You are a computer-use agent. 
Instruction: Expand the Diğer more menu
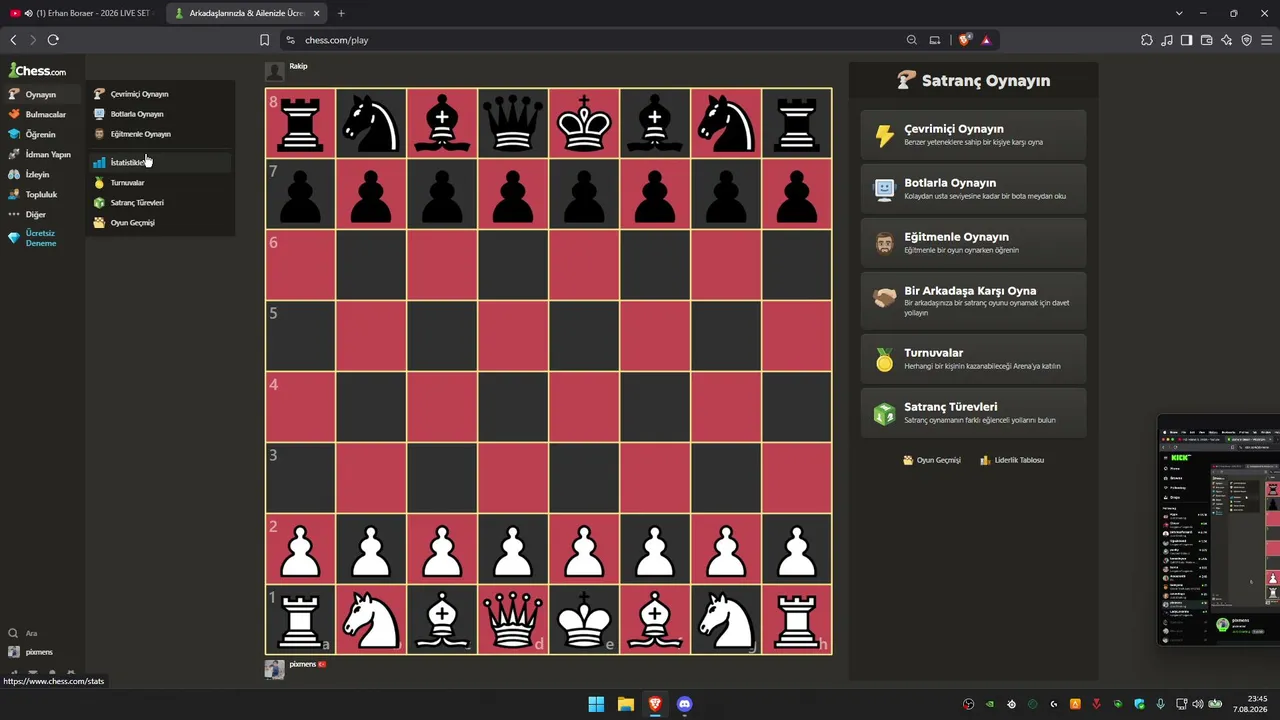(x=42, y=214)
